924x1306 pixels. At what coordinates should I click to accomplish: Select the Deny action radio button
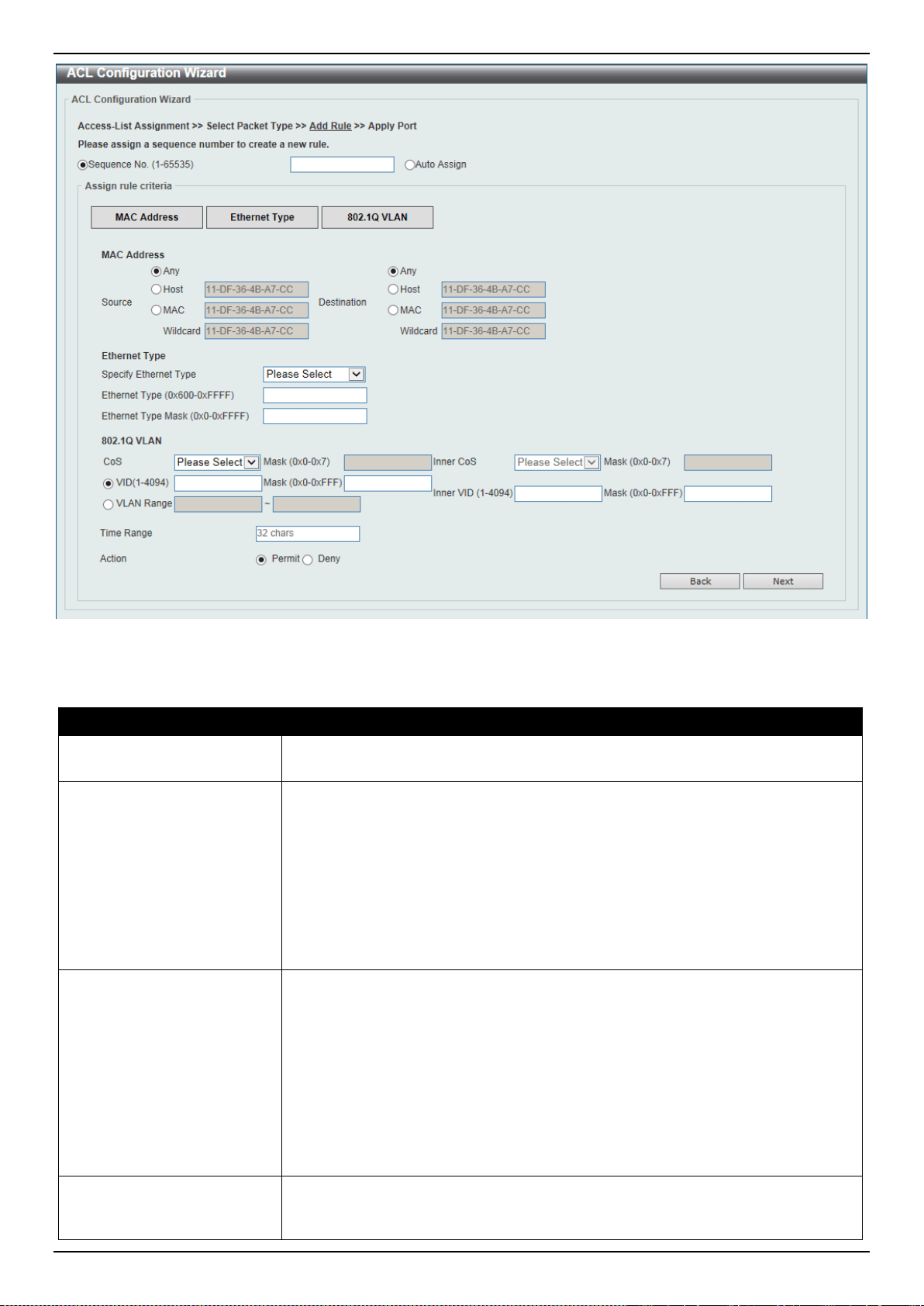[x=308, y=560]
